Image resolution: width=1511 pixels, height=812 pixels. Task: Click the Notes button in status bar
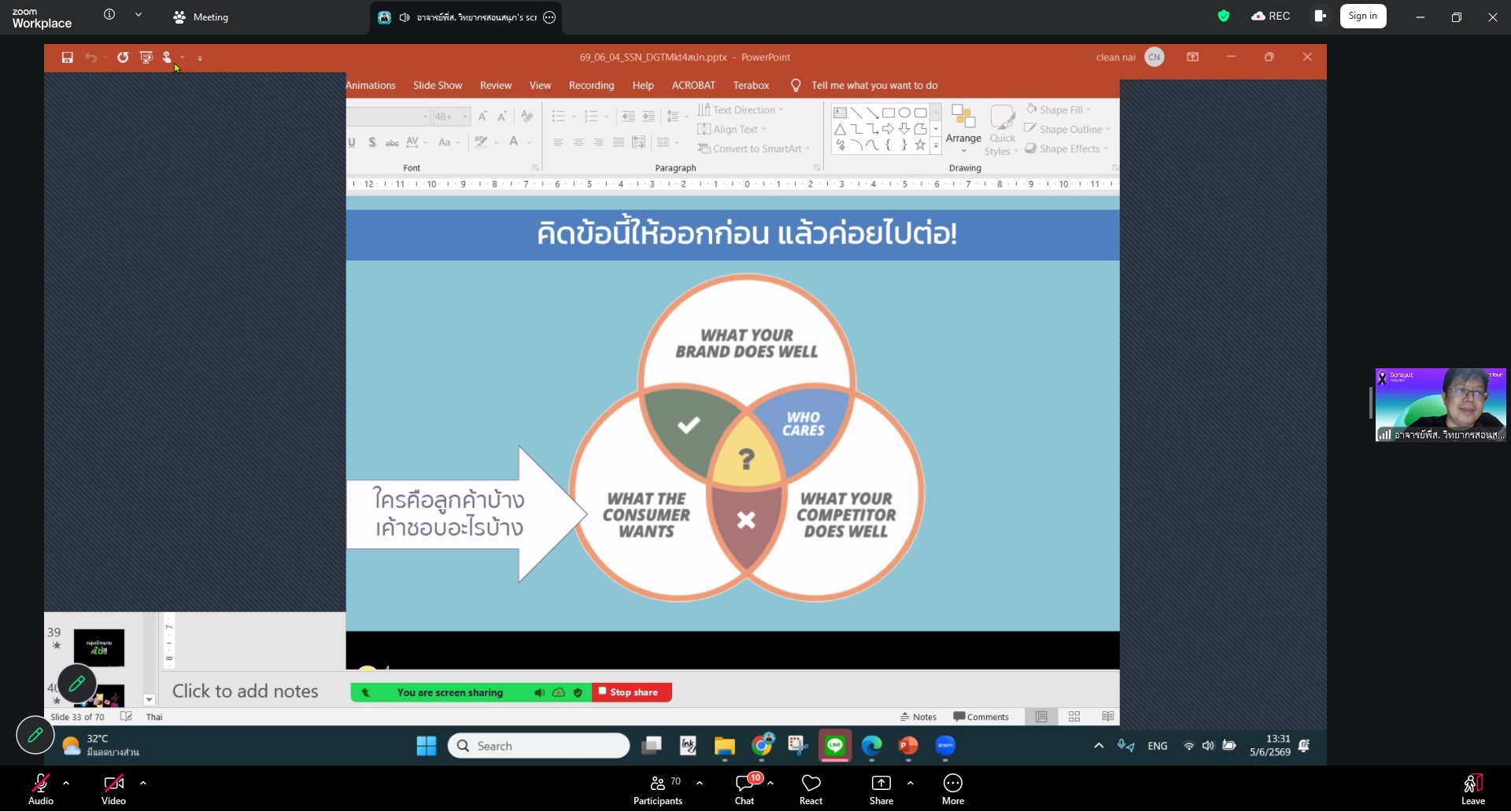coord(918,718)
